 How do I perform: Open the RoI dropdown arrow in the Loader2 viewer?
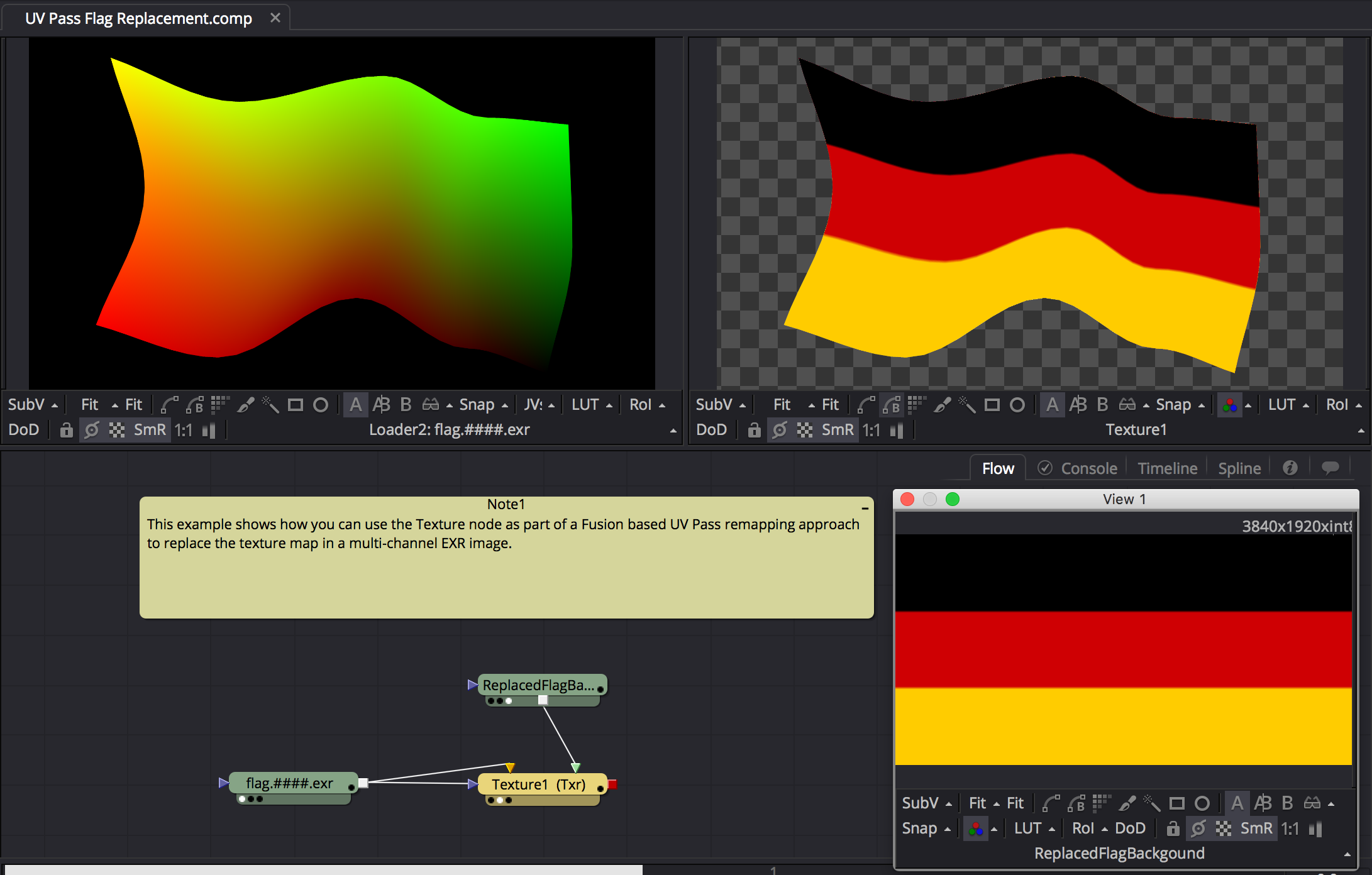pos(662,406)
